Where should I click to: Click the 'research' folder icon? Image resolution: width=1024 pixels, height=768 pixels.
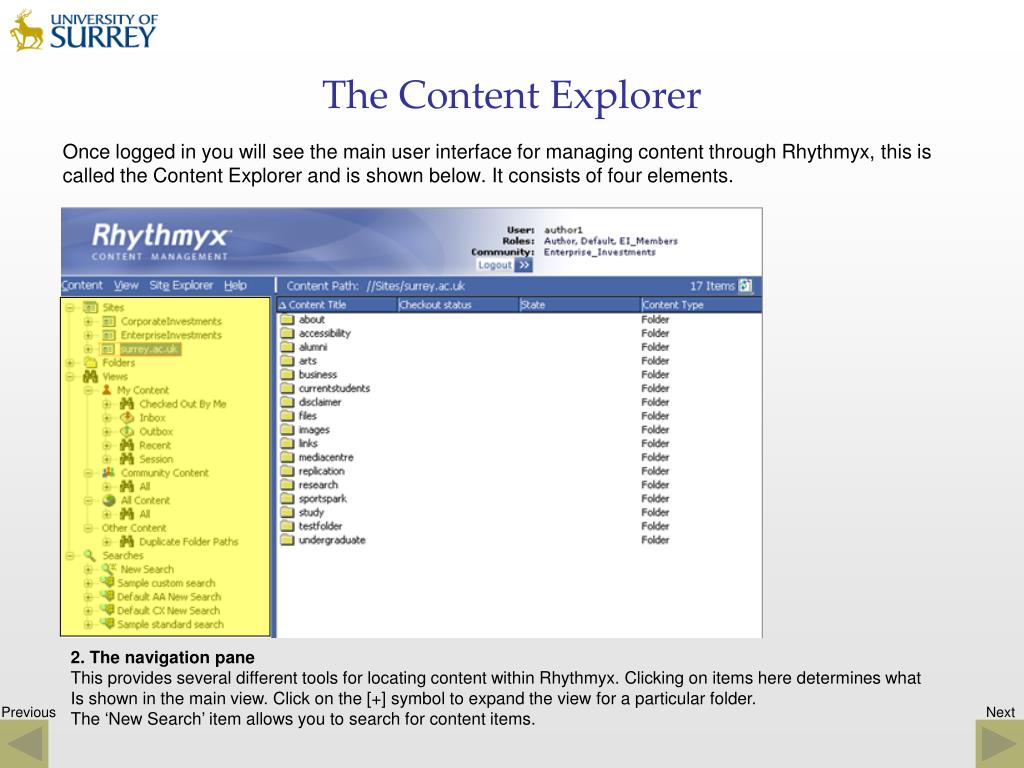tap(287, 485)
